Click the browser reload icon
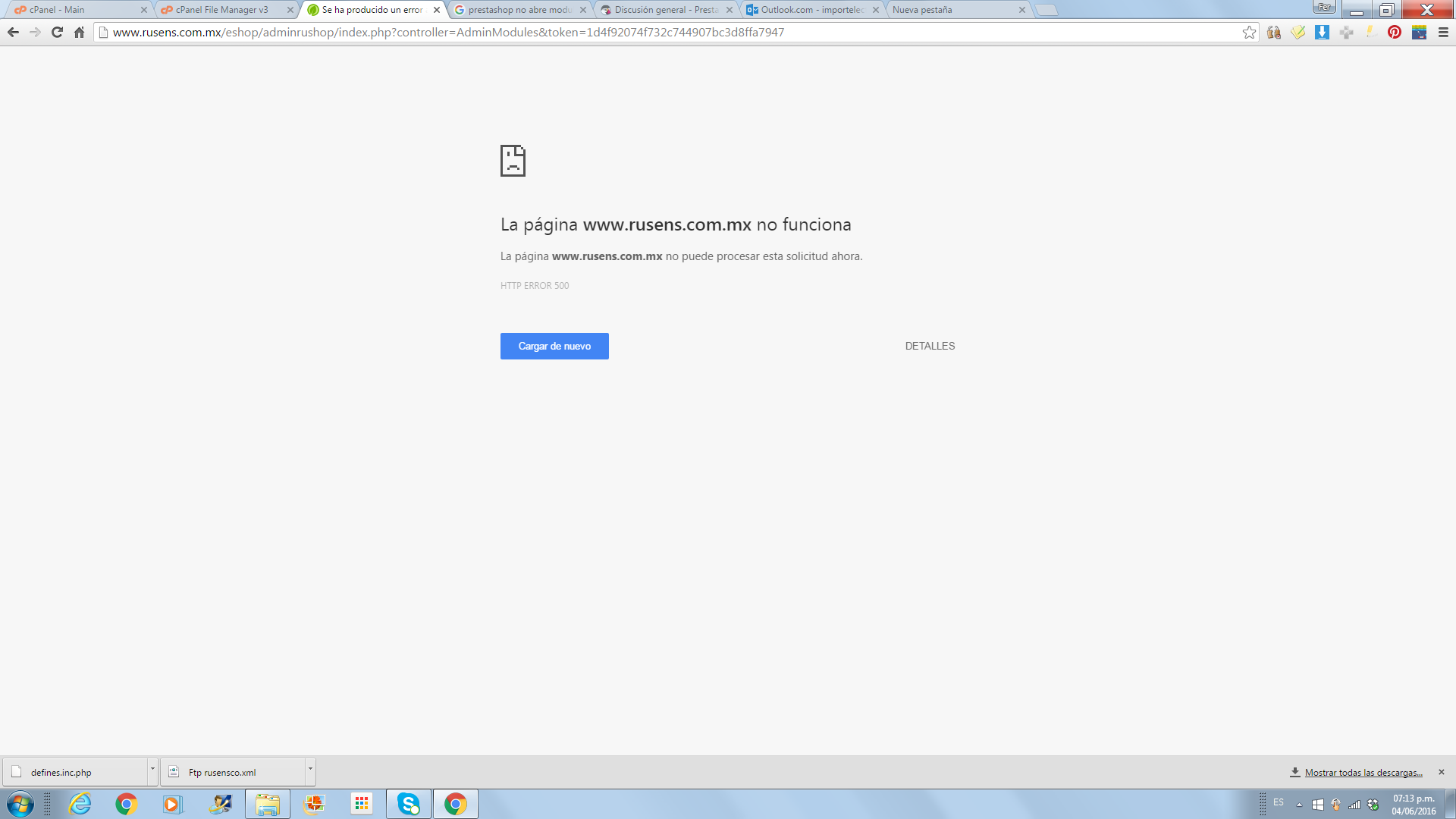This screenshot has width=1456, height=819. click(x=57, y=32)
